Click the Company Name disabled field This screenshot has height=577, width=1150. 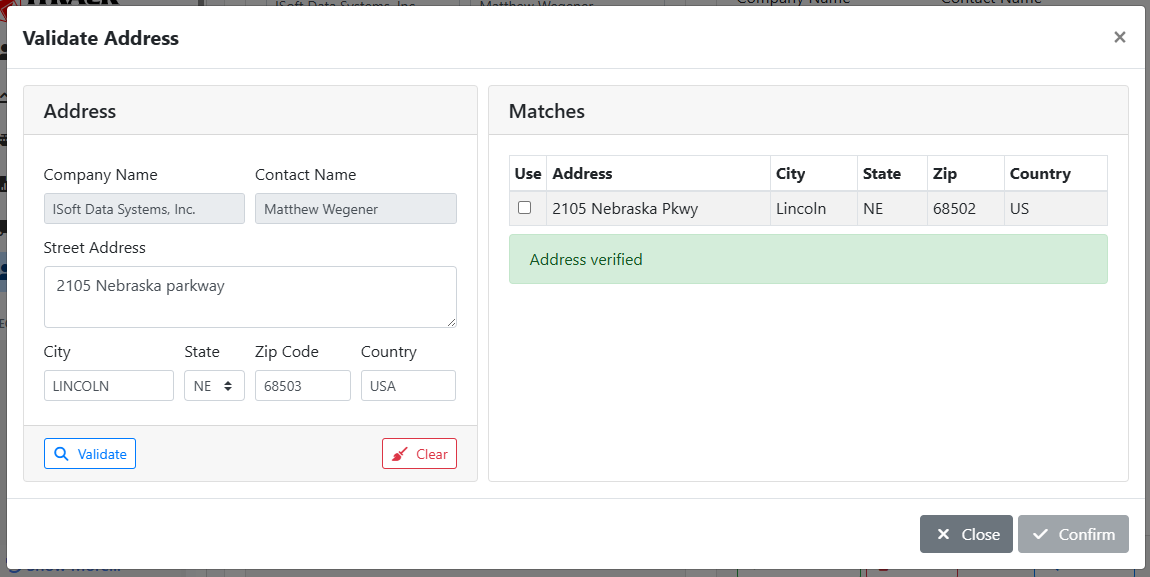(144, 209)
